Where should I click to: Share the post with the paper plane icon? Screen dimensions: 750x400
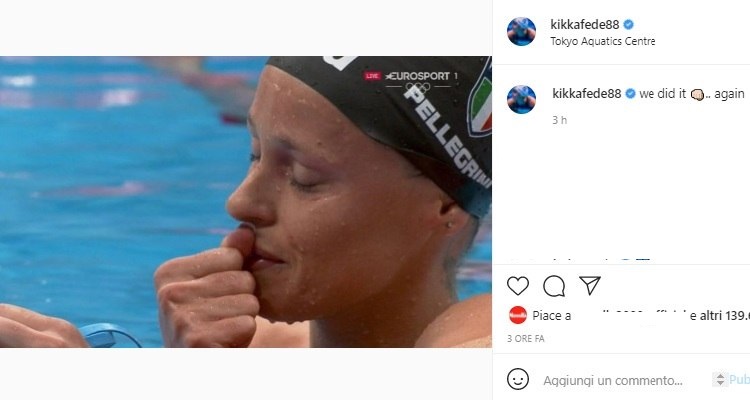coord(590,286)
